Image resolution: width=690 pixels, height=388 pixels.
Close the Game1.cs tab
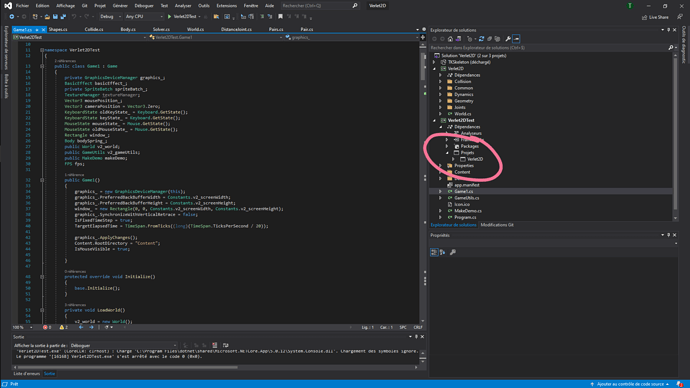[x=43, y=29]
